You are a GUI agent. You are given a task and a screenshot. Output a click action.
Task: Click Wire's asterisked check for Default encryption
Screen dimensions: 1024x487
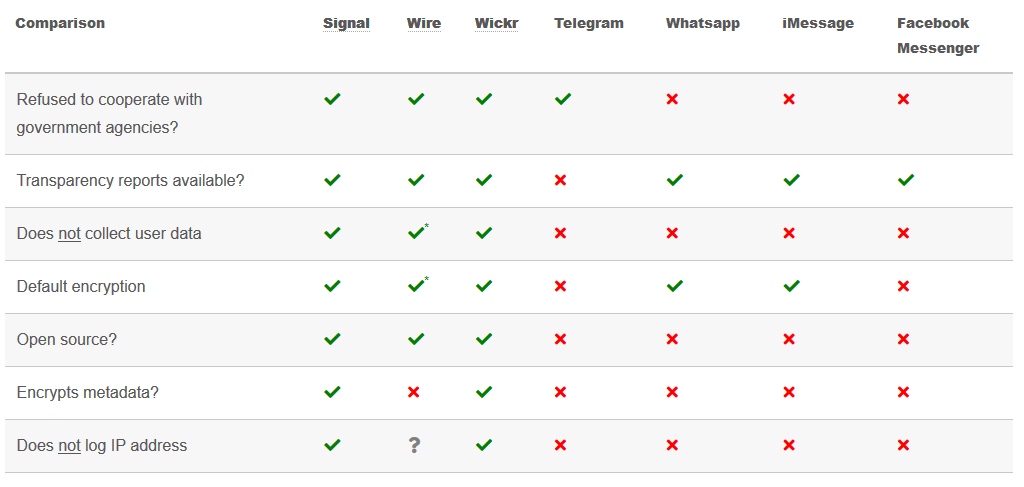point(417,286)
